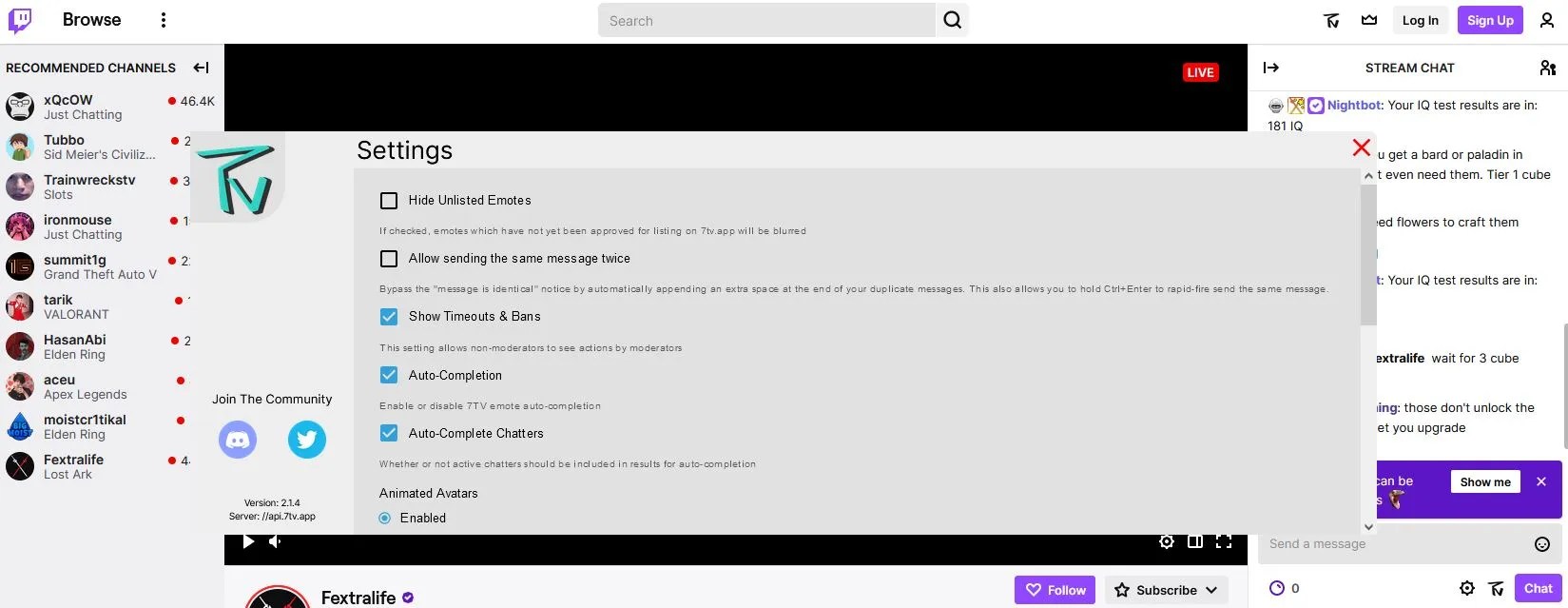Expand the Subscribe dropdown chevron
This screenshot has height=608, width=1568.
tap(1211, 590)
